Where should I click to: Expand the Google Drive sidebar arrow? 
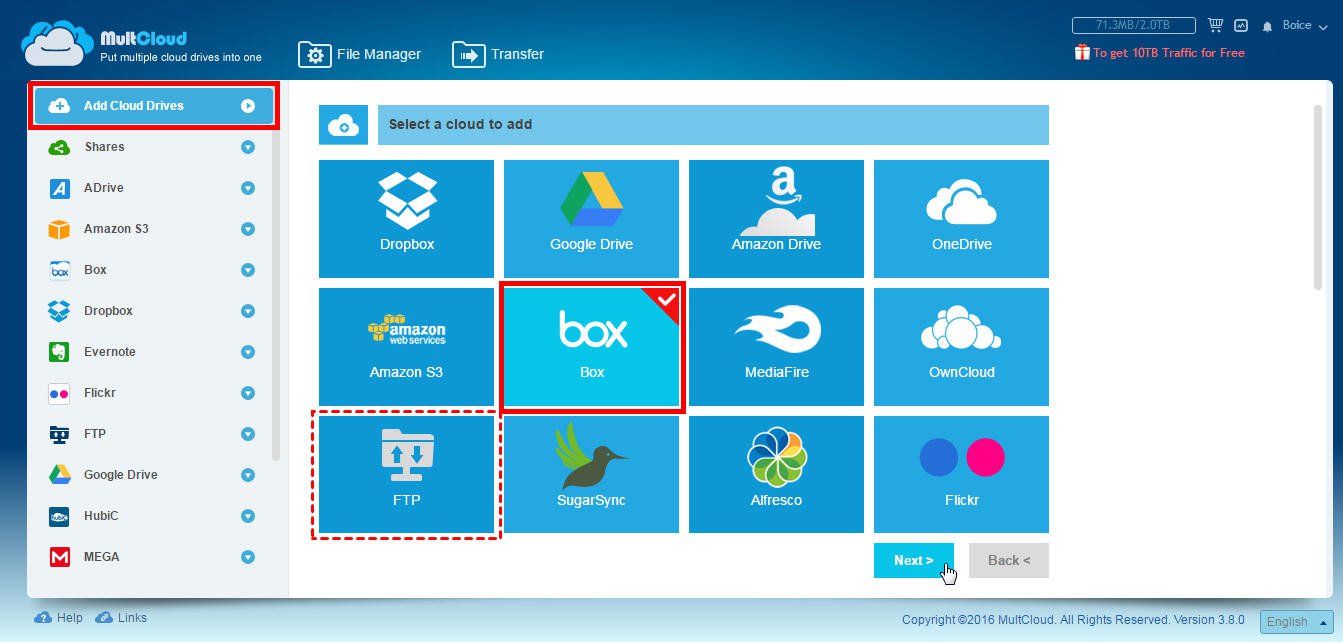pyautogui.click(x=248, y=475)
